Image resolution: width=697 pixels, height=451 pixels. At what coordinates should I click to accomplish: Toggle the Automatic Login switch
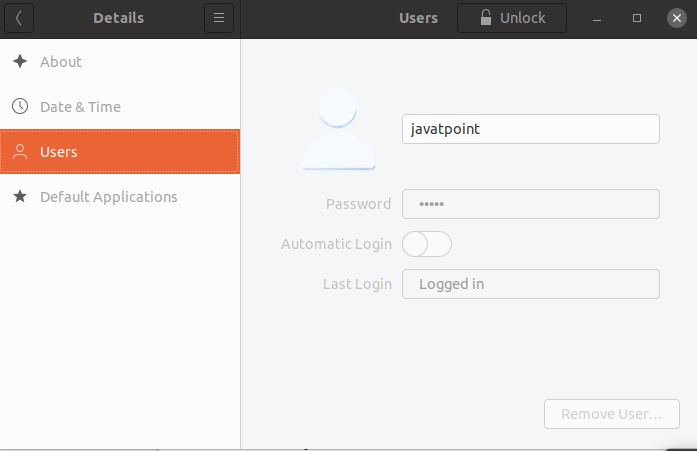click(x=427, y=244)
